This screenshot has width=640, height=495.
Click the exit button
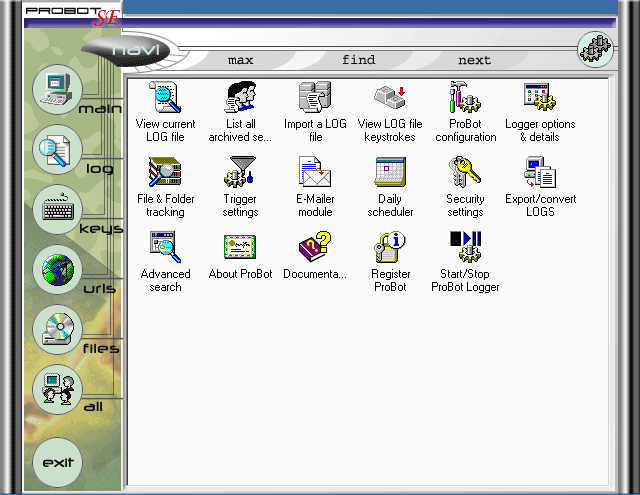58,462
